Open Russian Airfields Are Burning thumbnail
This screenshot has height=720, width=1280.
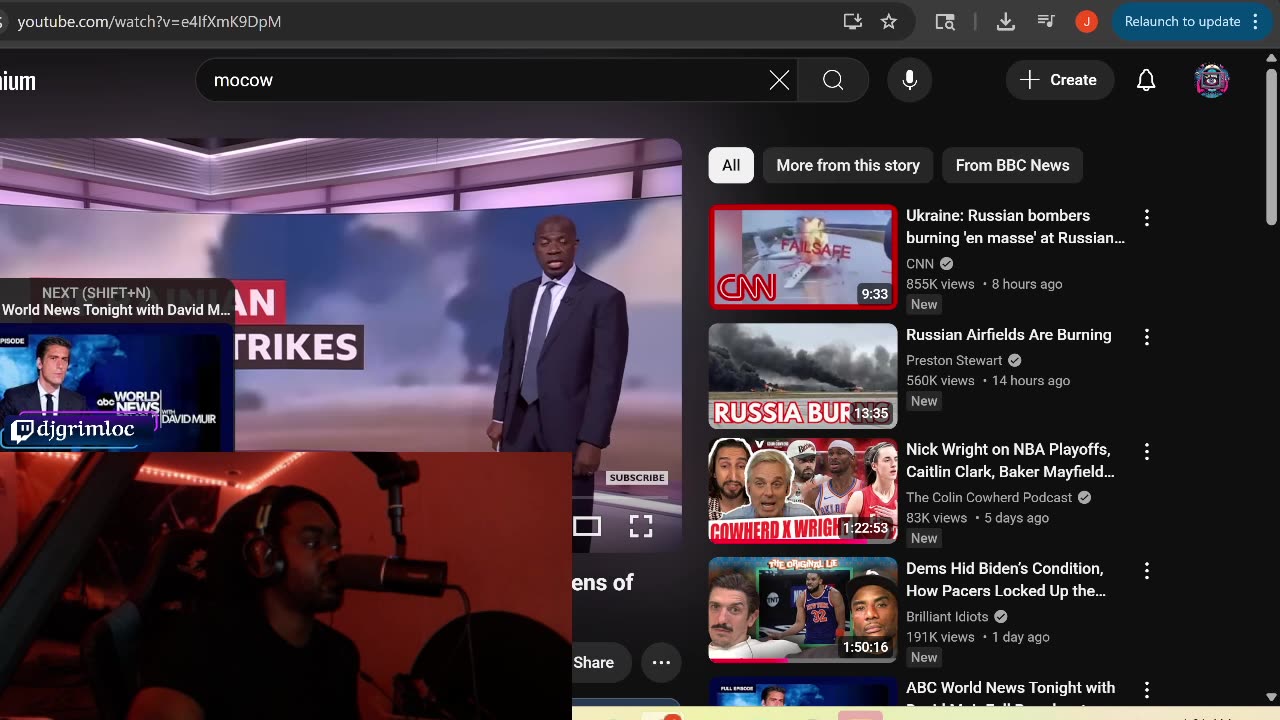click(x=803, y=376)
